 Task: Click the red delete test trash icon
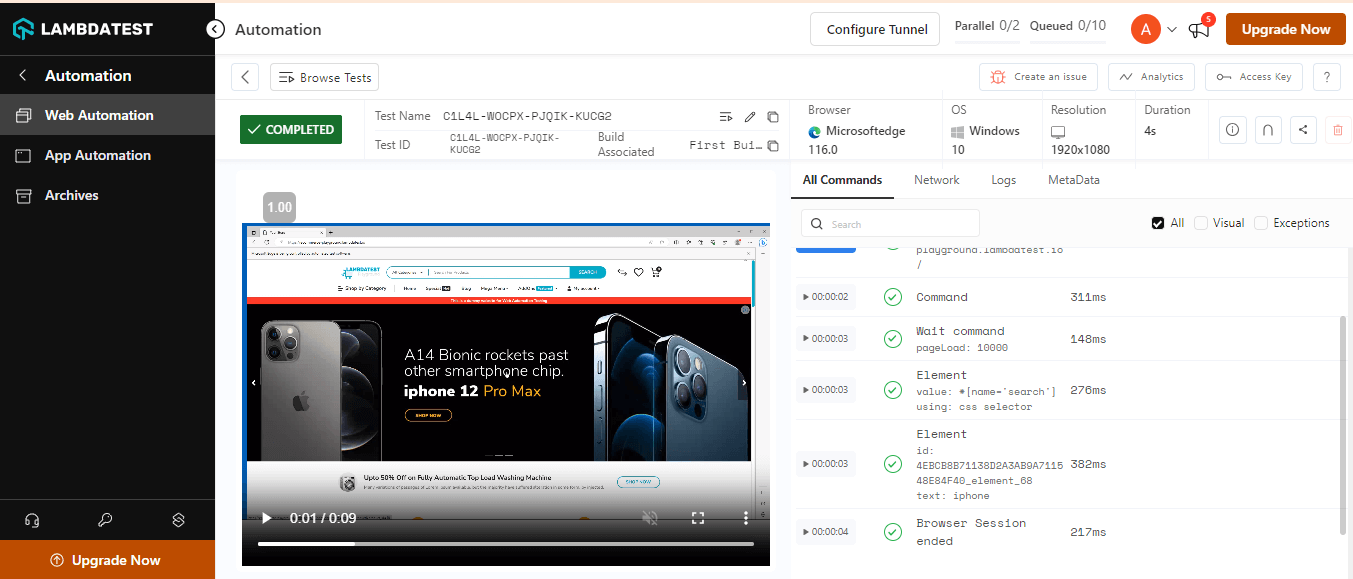click(x=1337, y=129)
